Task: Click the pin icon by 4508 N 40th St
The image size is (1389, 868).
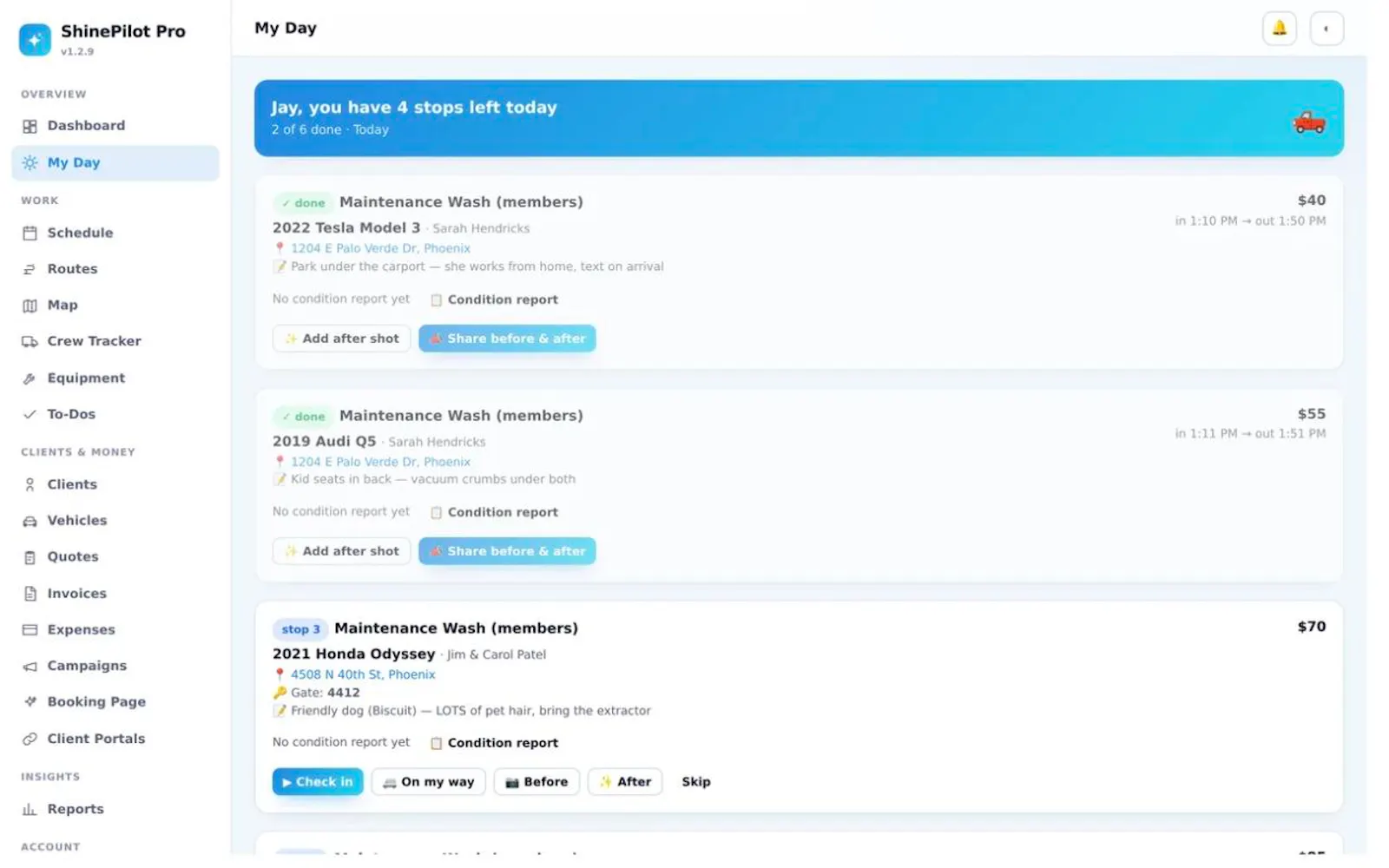Action: (280, 674)
